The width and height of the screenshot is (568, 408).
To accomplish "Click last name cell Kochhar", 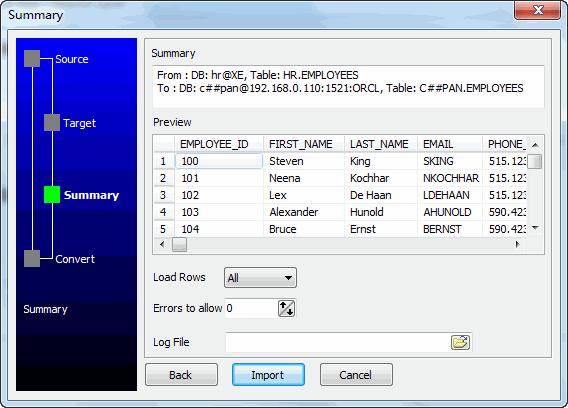I will pos(381,178).
